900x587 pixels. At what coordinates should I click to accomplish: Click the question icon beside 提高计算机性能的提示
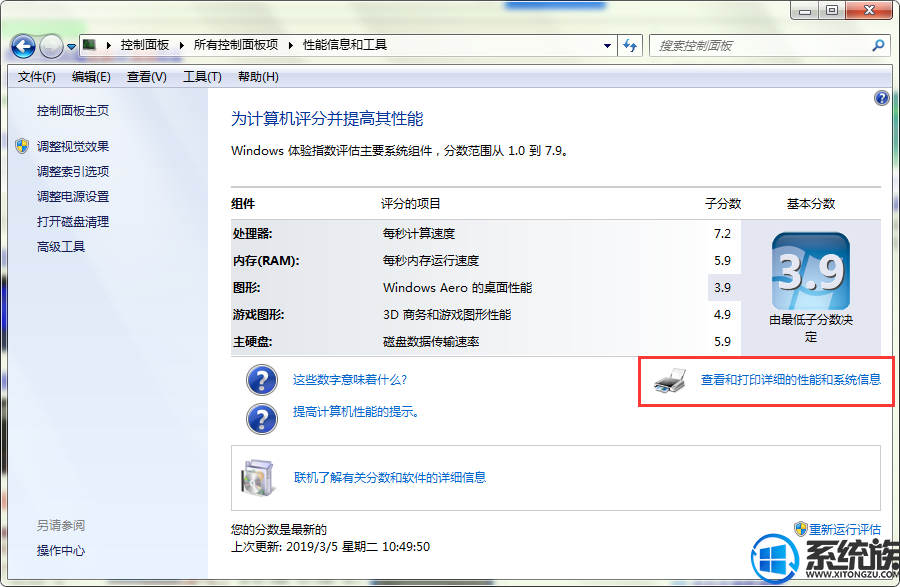click(x=262, y=419)
